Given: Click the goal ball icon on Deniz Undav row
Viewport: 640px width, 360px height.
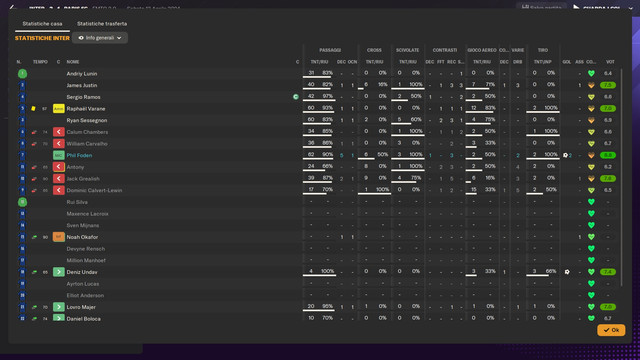Looking at the screenshot, I should pos(567,272).
